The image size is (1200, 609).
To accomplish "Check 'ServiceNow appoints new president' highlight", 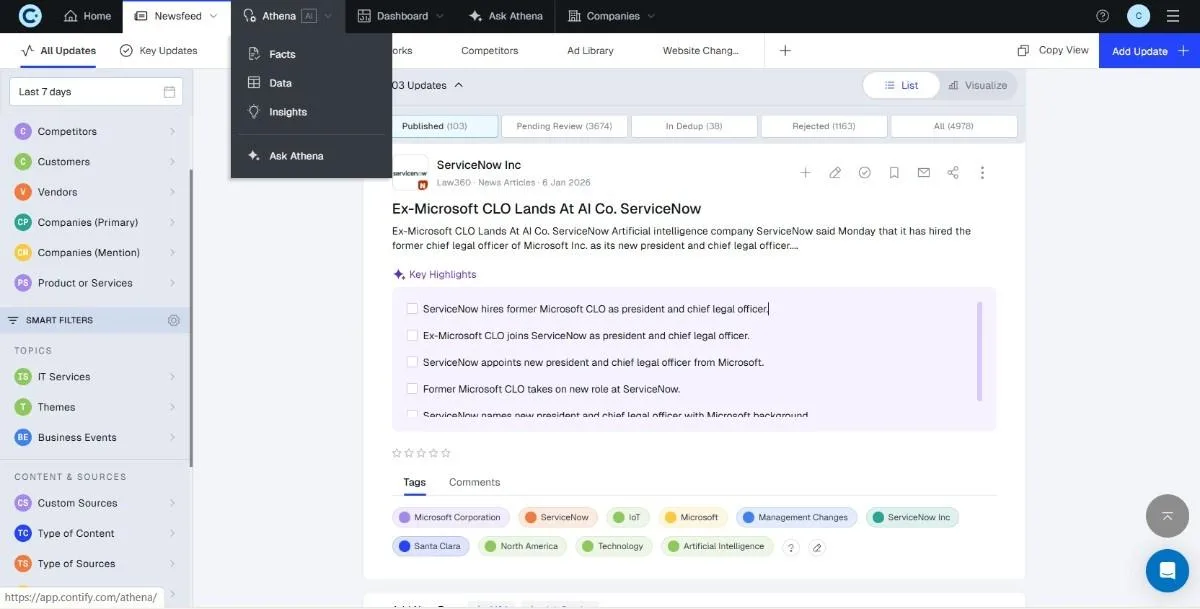I will [x=412, y=362].
